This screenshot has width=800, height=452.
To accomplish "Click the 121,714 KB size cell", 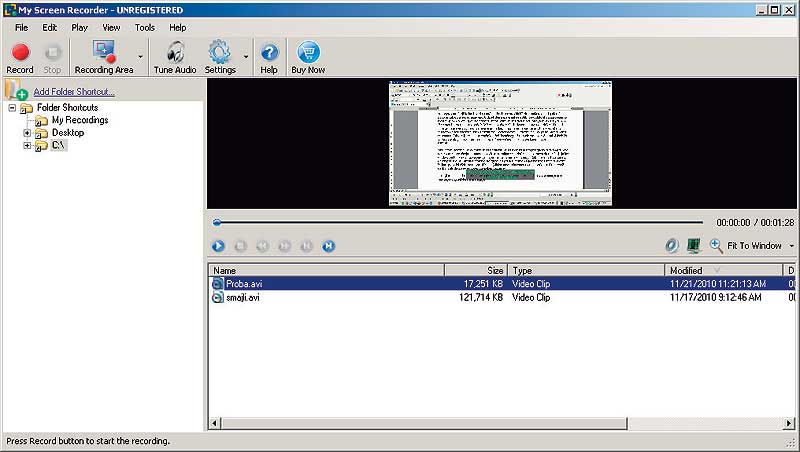I will coord(481,297).
